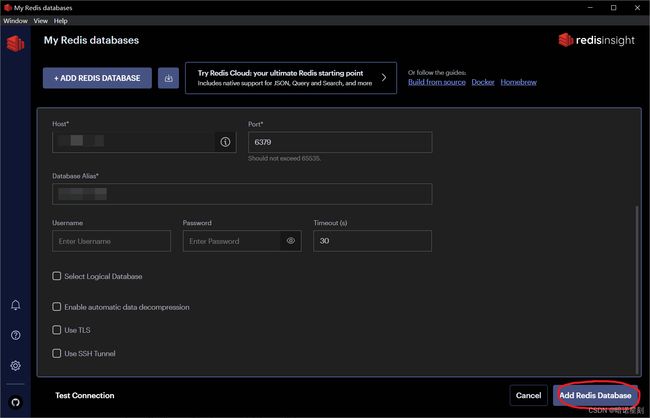650x418 pixels.
Task: Open the View menu
Action: [41, 21]
